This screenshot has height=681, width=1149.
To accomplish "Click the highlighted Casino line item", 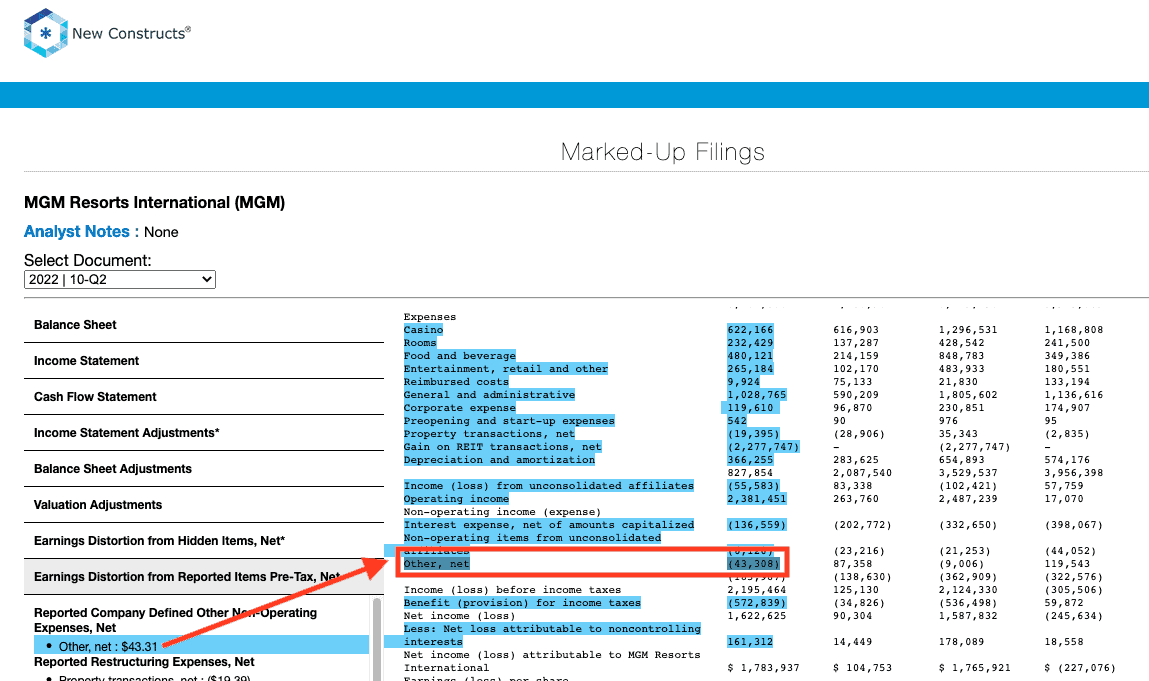I will coord(423,330).
